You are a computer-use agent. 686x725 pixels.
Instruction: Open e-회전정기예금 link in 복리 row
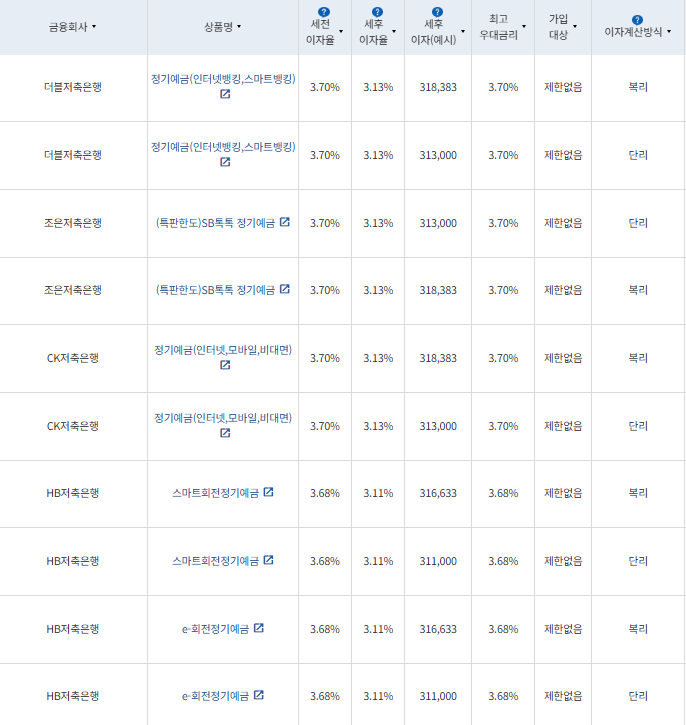[x=215, y=629]
